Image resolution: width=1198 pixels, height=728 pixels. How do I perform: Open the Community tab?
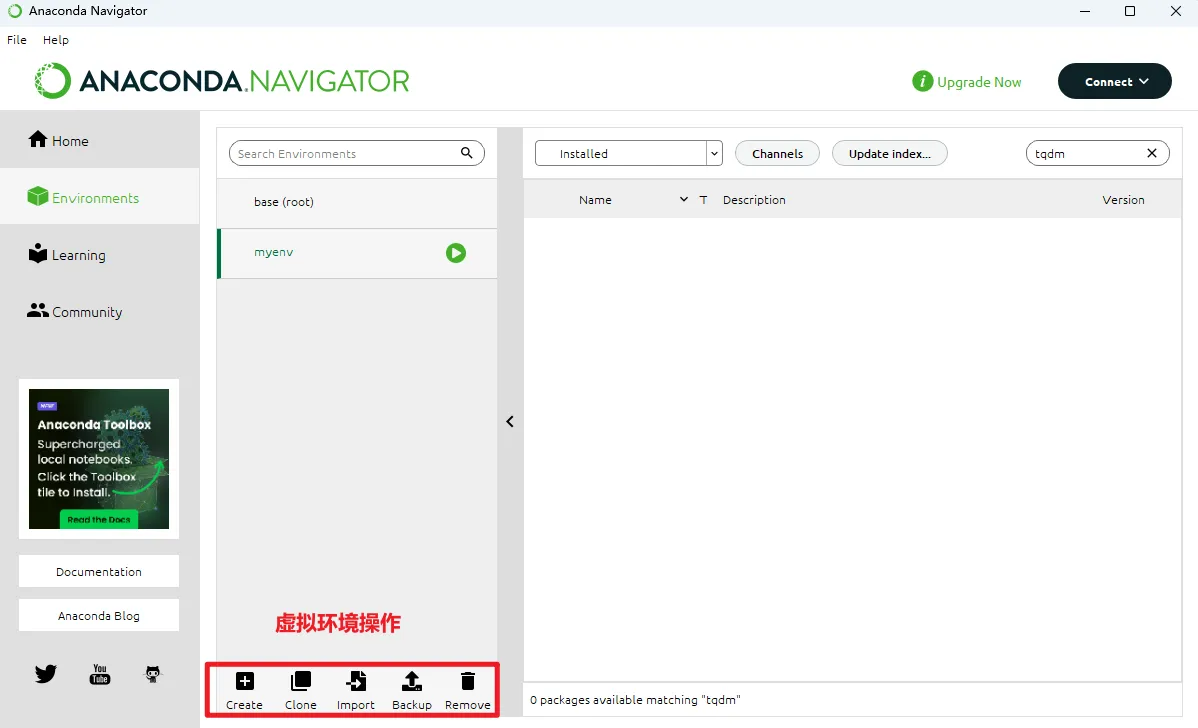point(99,312)
